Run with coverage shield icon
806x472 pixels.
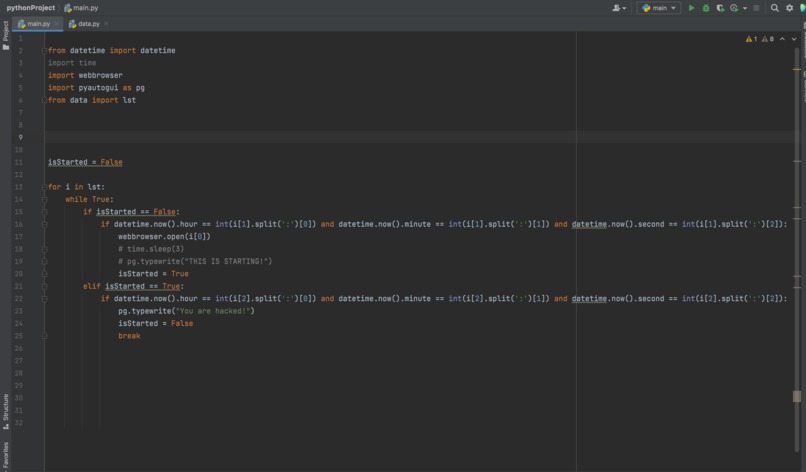720,8
